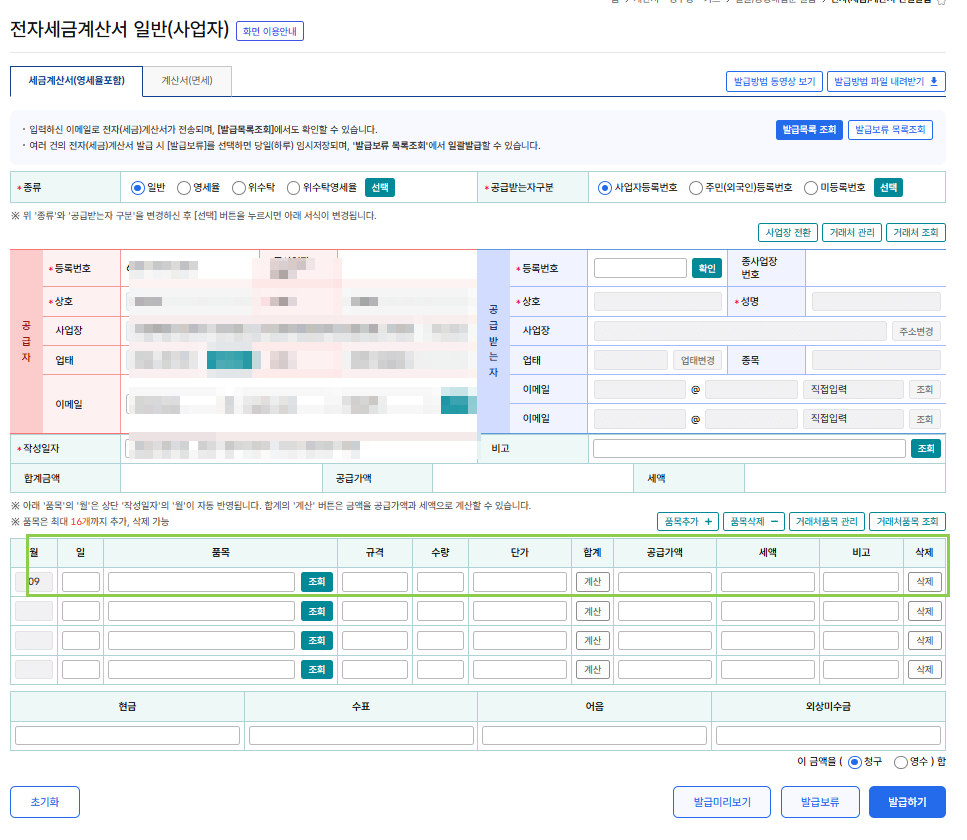Image resolution: width=967 pixels, height=840 pixels.
Task: Click first item row 조회 button
Action: point(316,582)
